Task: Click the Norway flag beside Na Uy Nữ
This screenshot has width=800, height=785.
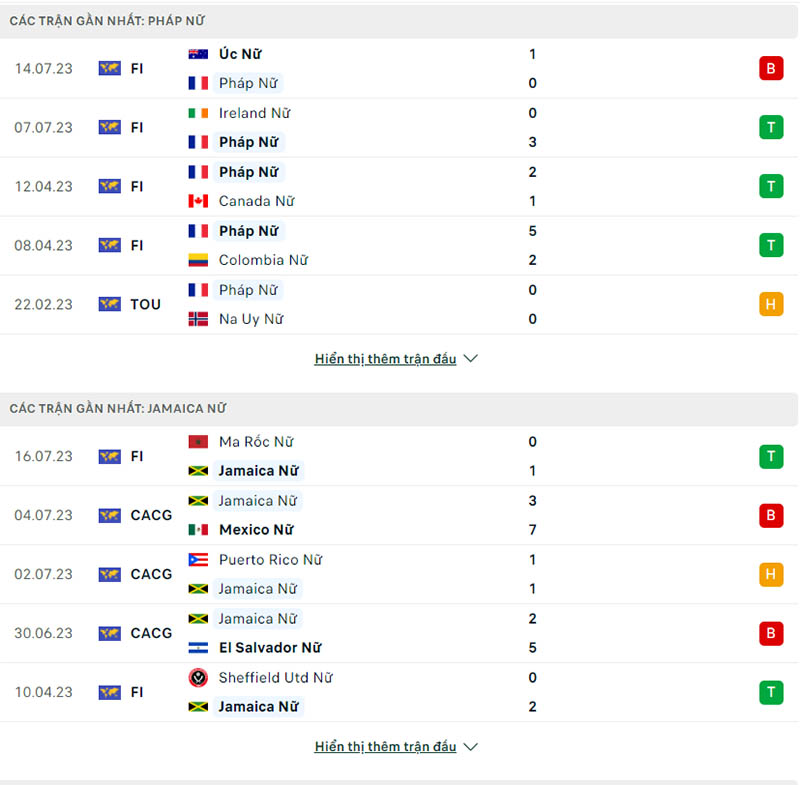Action: (x=198, y=319)
